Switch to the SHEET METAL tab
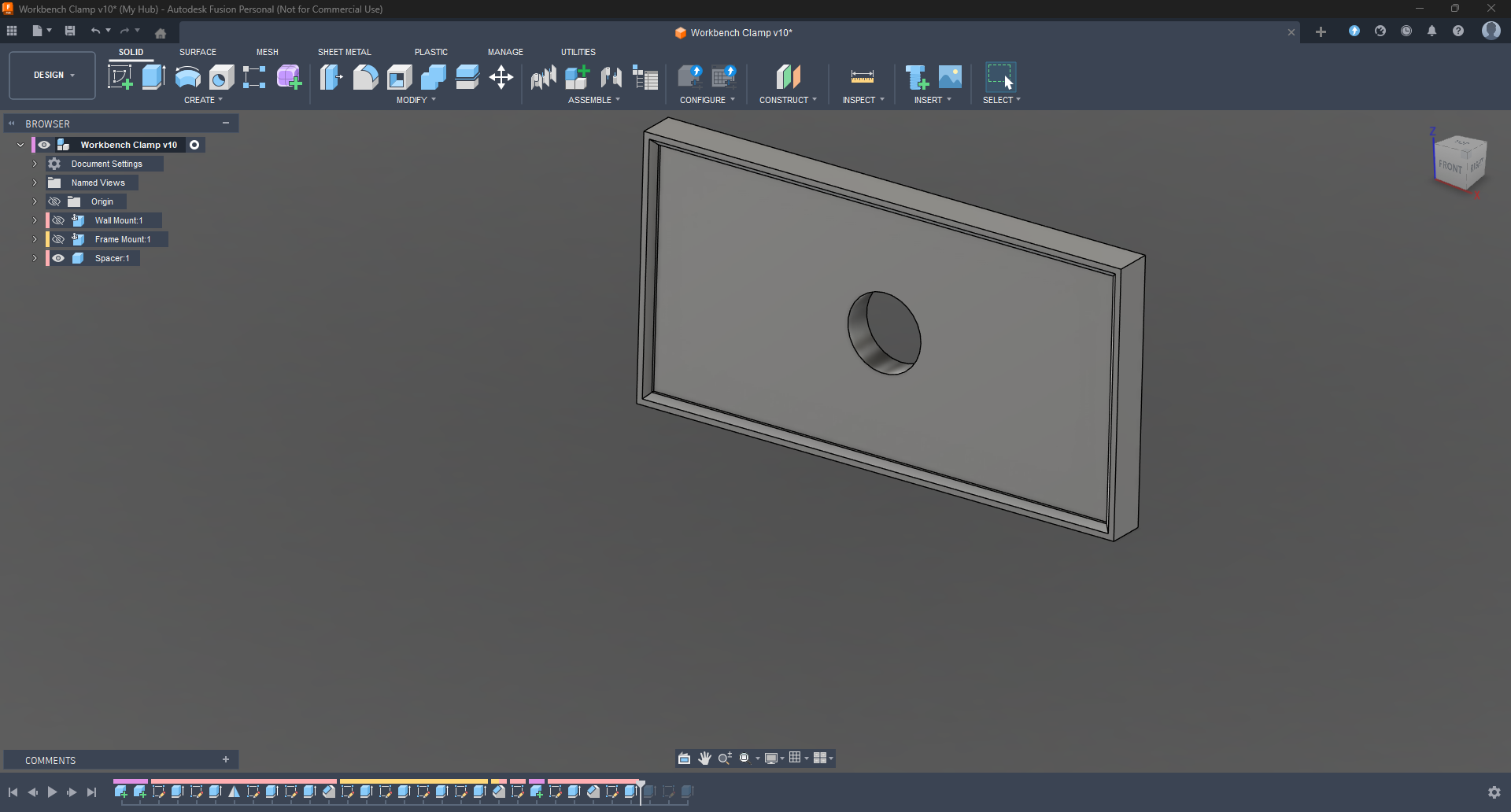 click(x=344, y=52)
